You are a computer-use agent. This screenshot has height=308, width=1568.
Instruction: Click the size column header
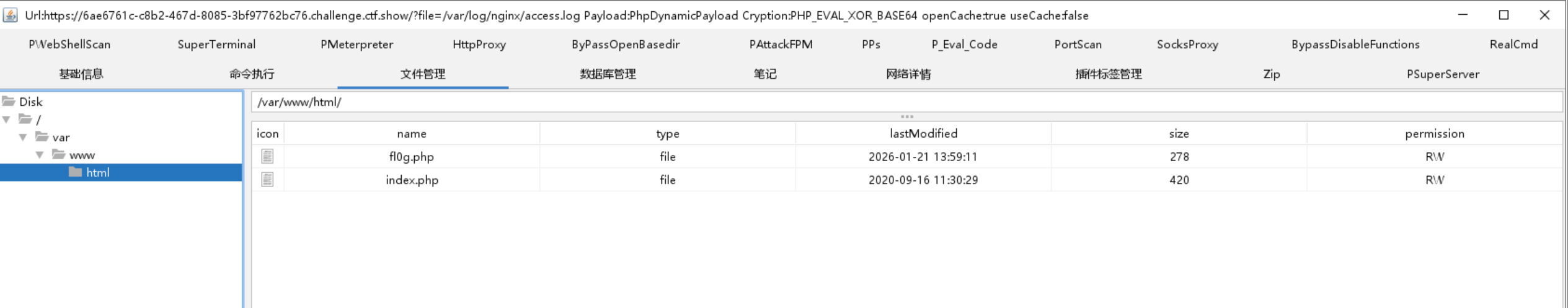[1179, 133]
